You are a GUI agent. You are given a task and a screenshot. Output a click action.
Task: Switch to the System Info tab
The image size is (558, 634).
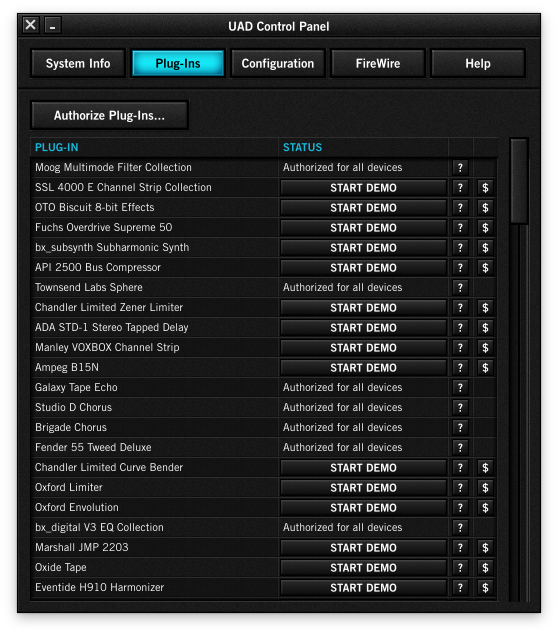(x=78, y=63)
